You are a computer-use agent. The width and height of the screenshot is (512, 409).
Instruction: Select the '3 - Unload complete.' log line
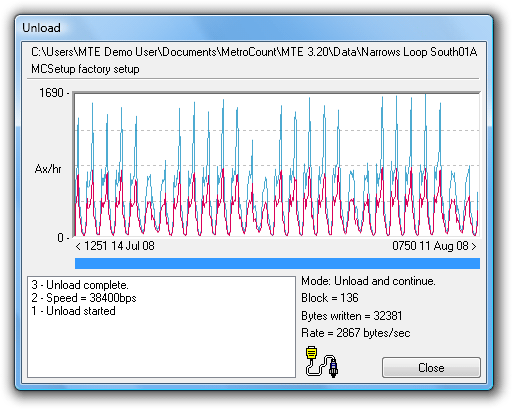pyautogui.click(x=80, y=285)
